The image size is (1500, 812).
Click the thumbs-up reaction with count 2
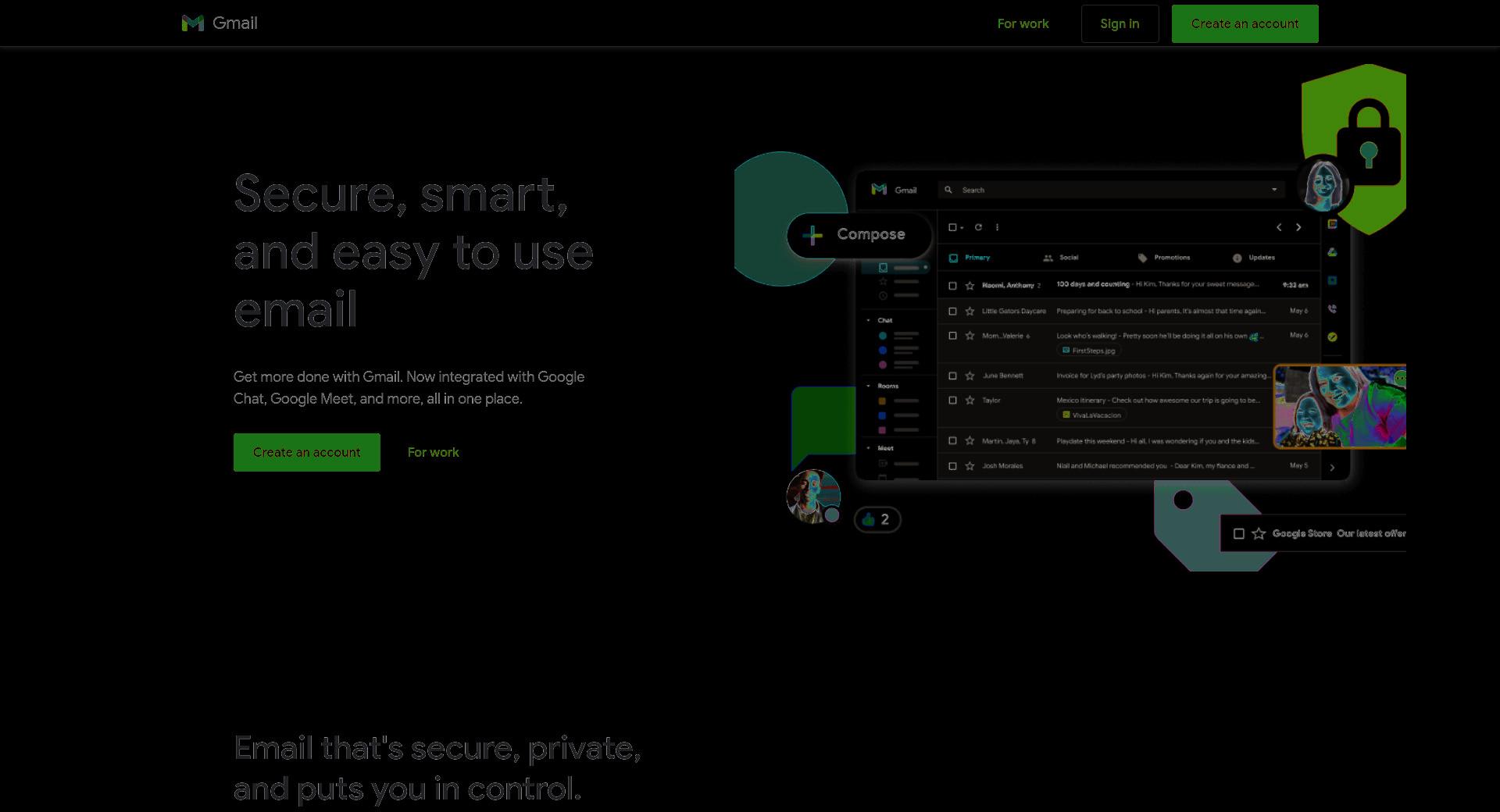point(877,519)
